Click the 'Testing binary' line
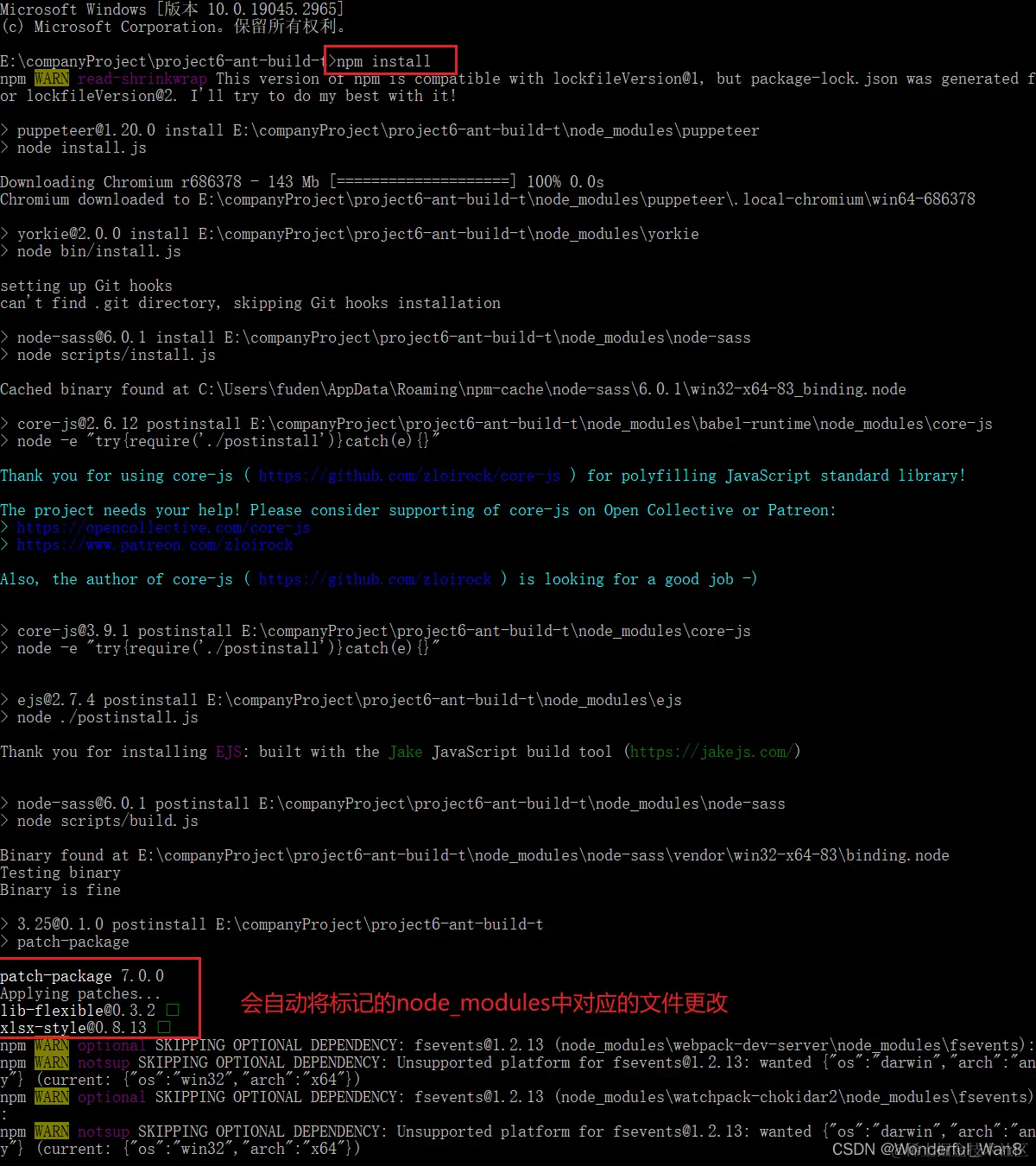This screenshot has height=1166, width=1036. click(x=60, y=873)
